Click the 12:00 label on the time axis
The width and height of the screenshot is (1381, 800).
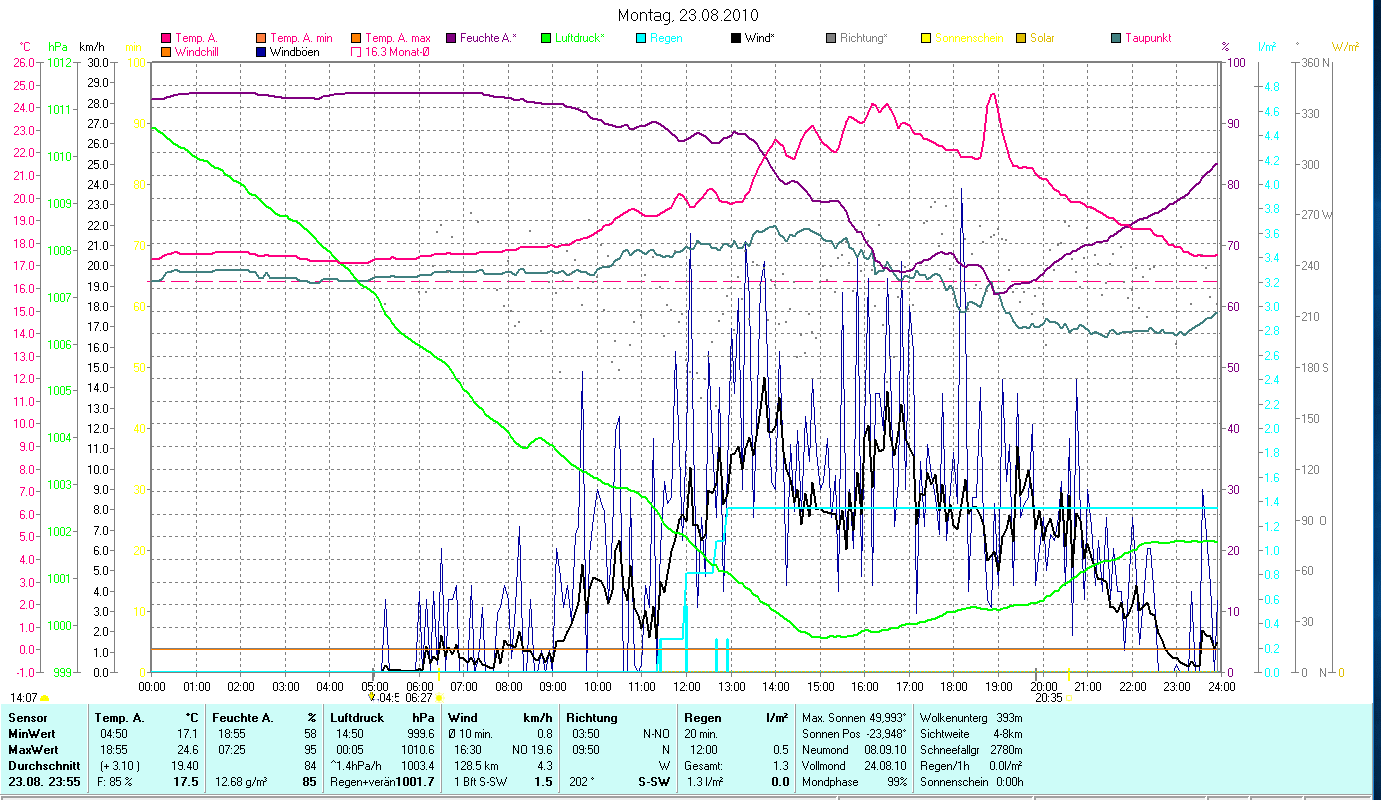(687, 686)
